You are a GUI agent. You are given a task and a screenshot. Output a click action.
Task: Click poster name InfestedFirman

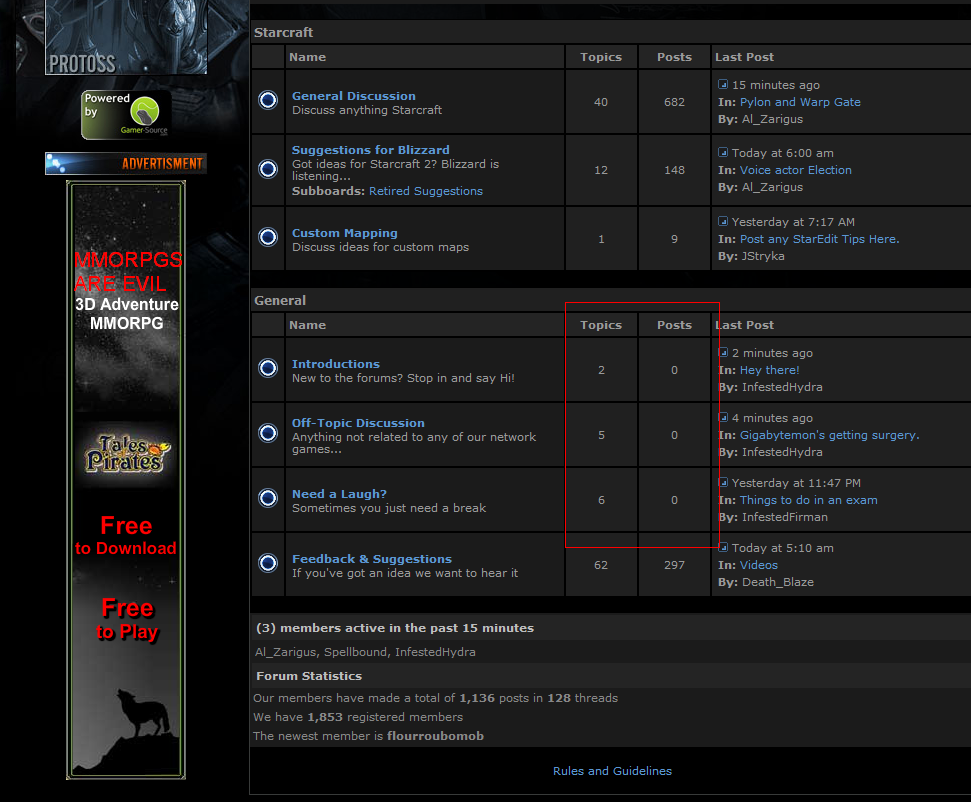785,517
